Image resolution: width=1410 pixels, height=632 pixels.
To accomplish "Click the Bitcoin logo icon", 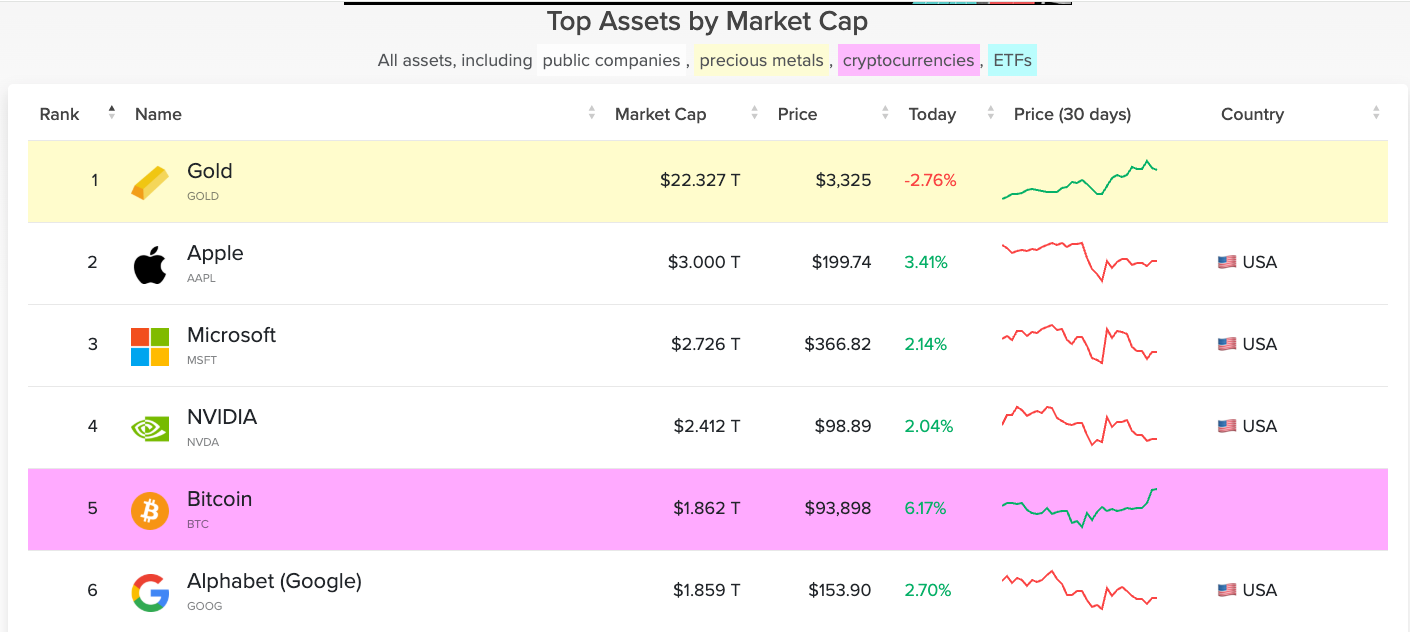I will tap(150, 510).
